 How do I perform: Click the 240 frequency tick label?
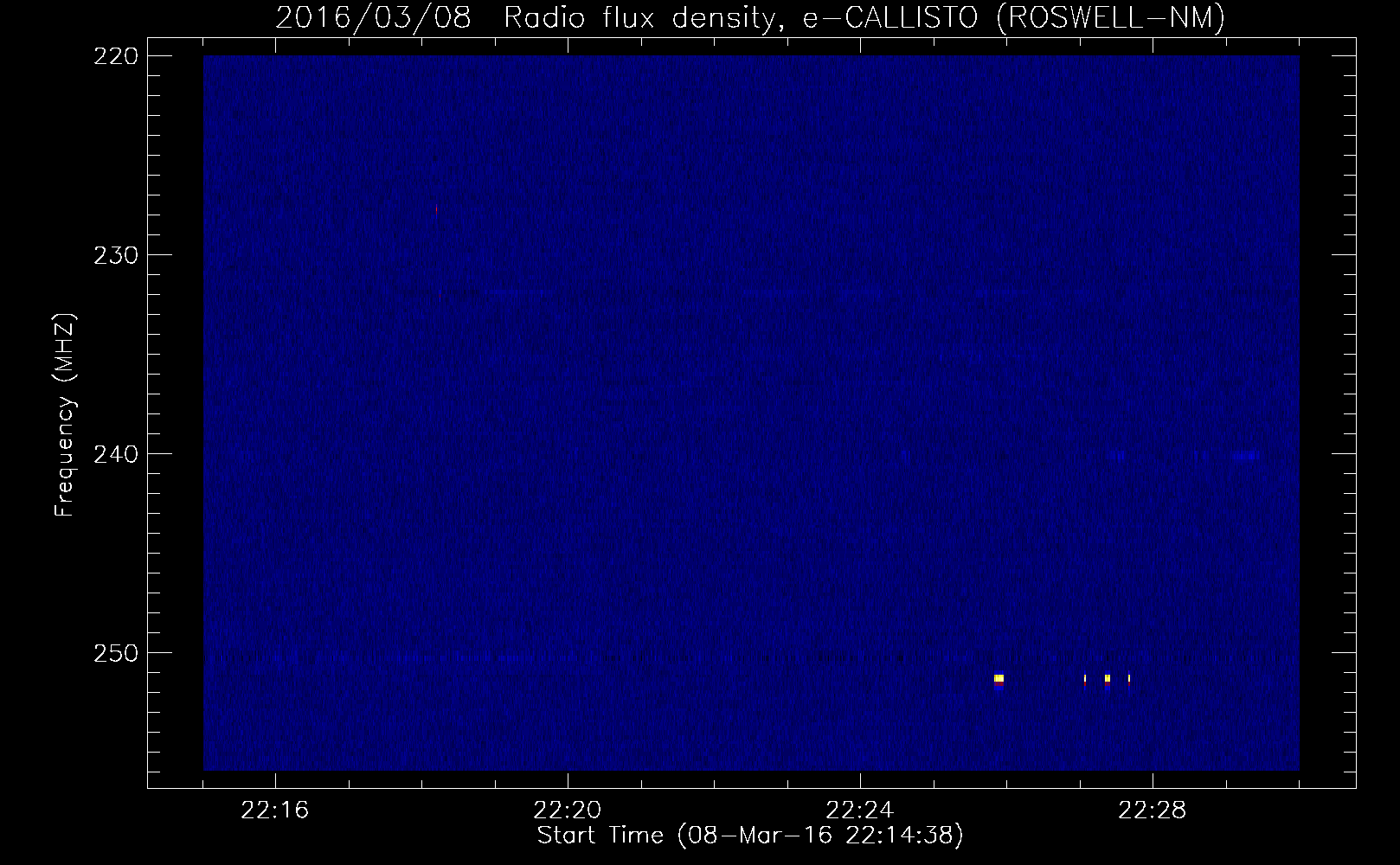[x=114, y=453]
